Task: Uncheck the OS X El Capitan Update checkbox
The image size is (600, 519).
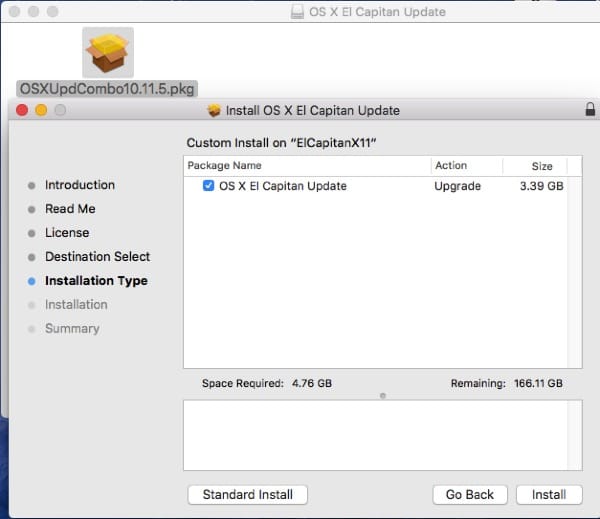Action: (208, 186)
